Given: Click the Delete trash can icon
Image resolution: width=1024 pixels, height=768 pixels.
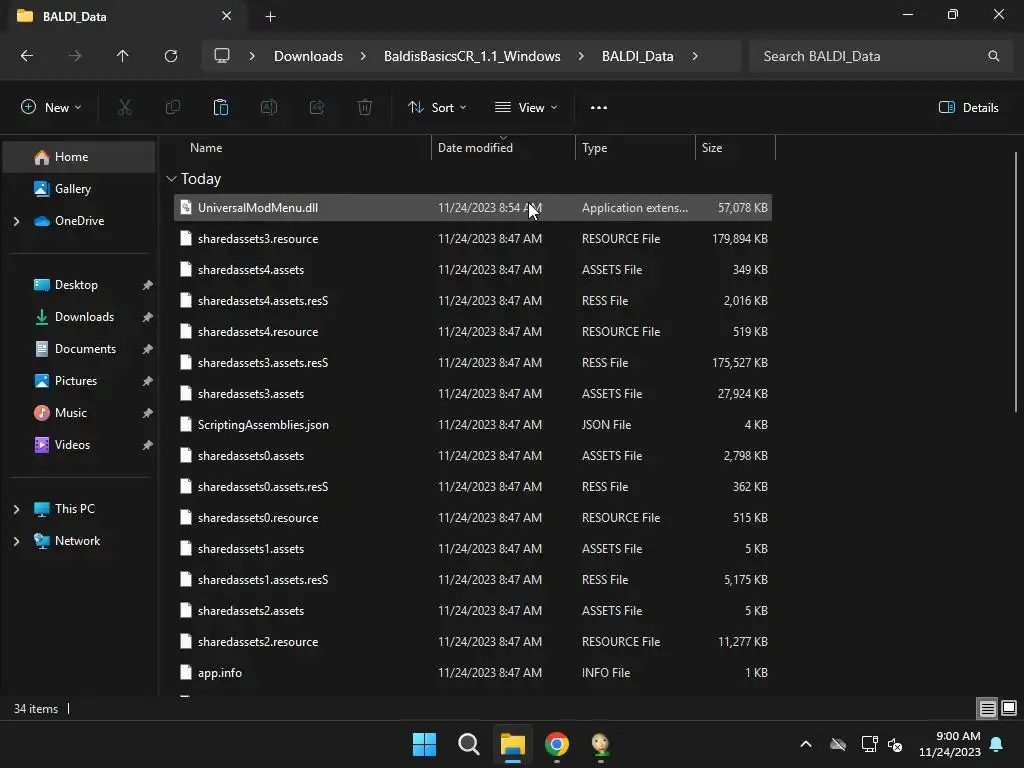Looking at the screenshot, I should (365, 107).
